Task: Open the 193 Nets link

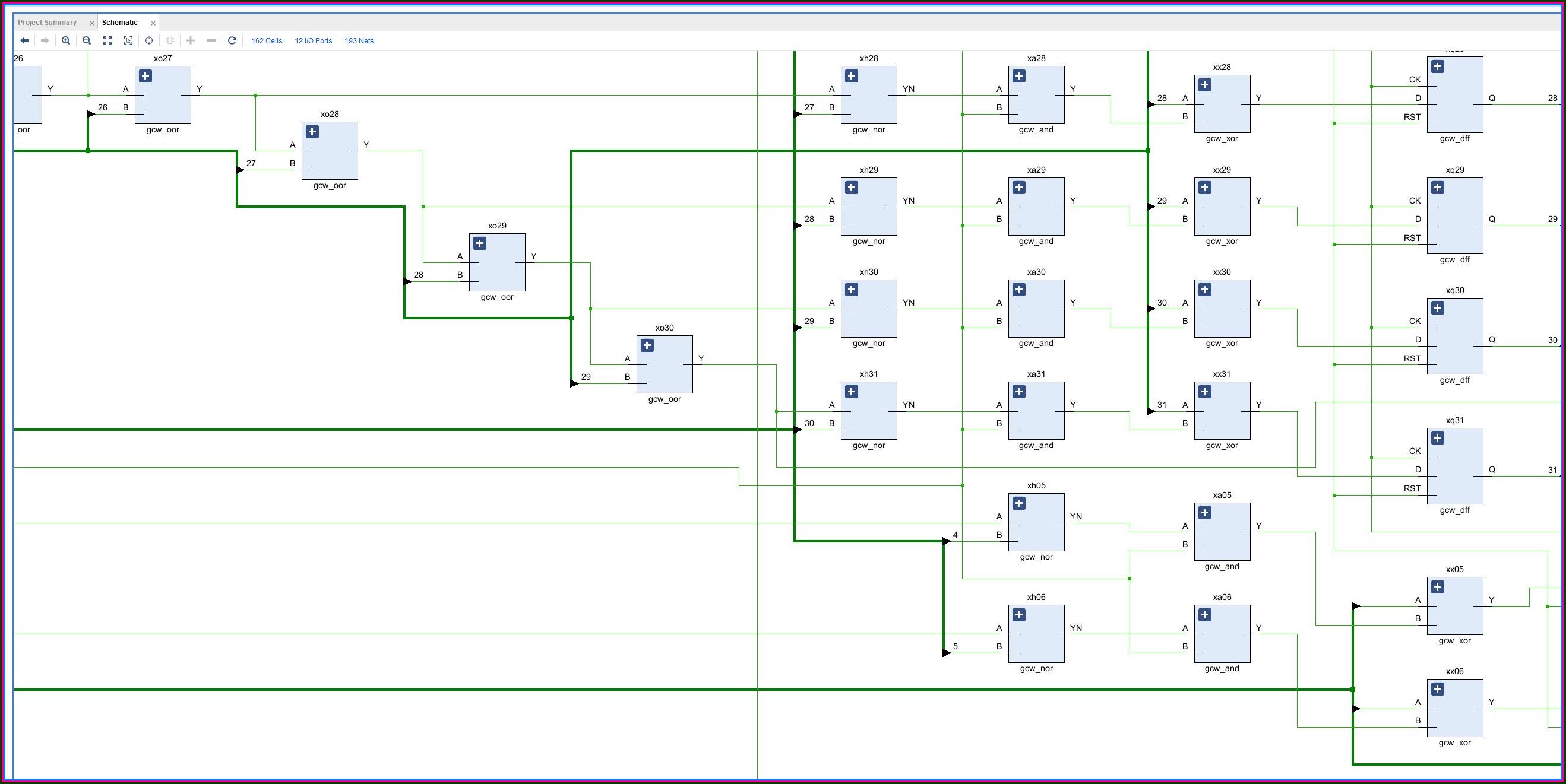Action: [359, 41]
